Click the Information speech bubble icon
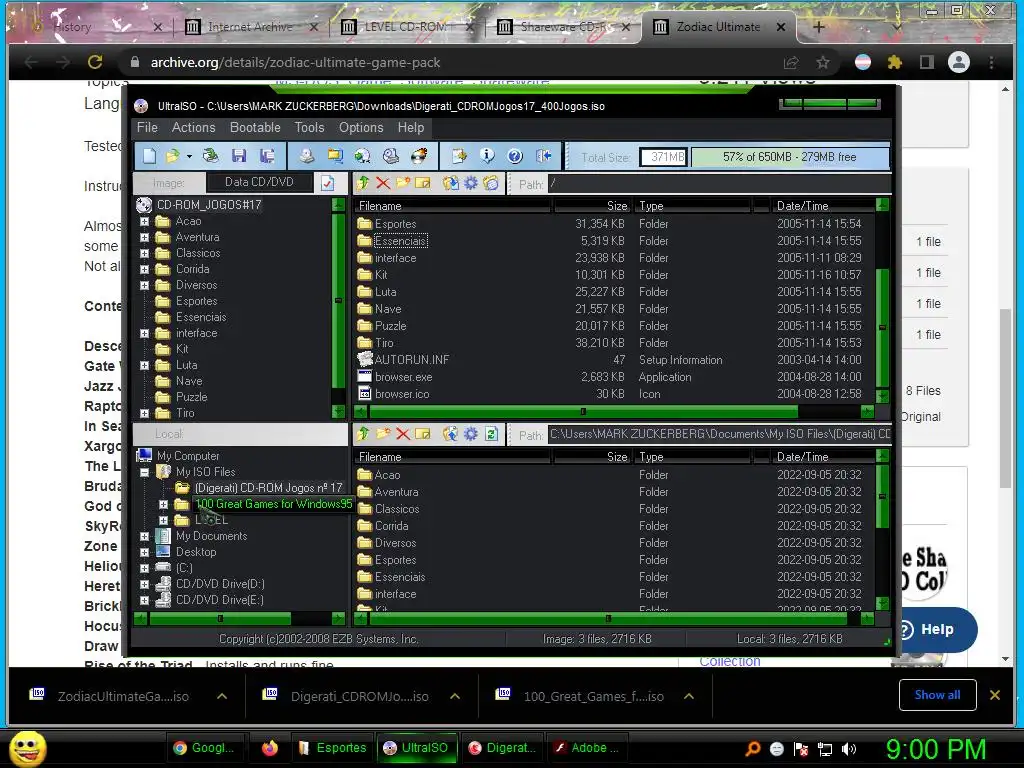1024x768 pixels. (x=487, y=156)
